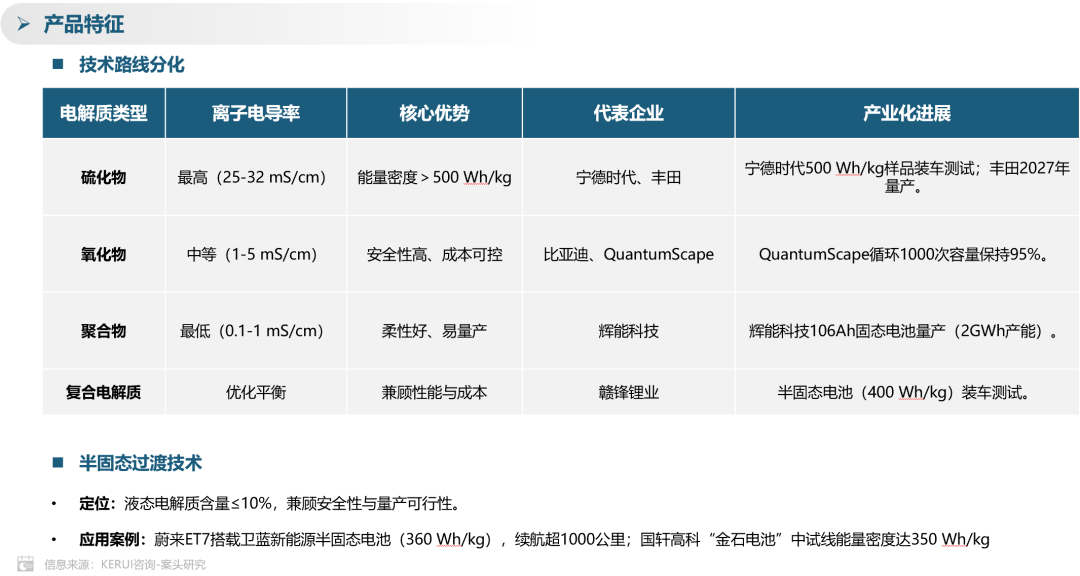
Task: Select the 技术路线分化 subheading
Action: tap(132, 65)
